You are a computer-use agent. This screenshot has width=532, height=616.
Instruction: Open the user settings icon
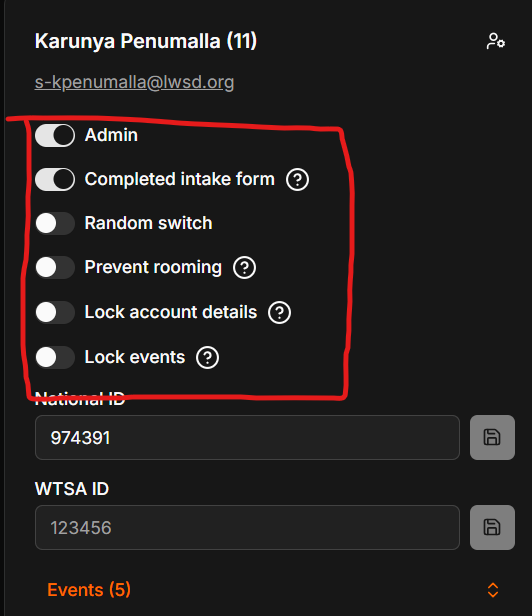(x=496, y=41)
